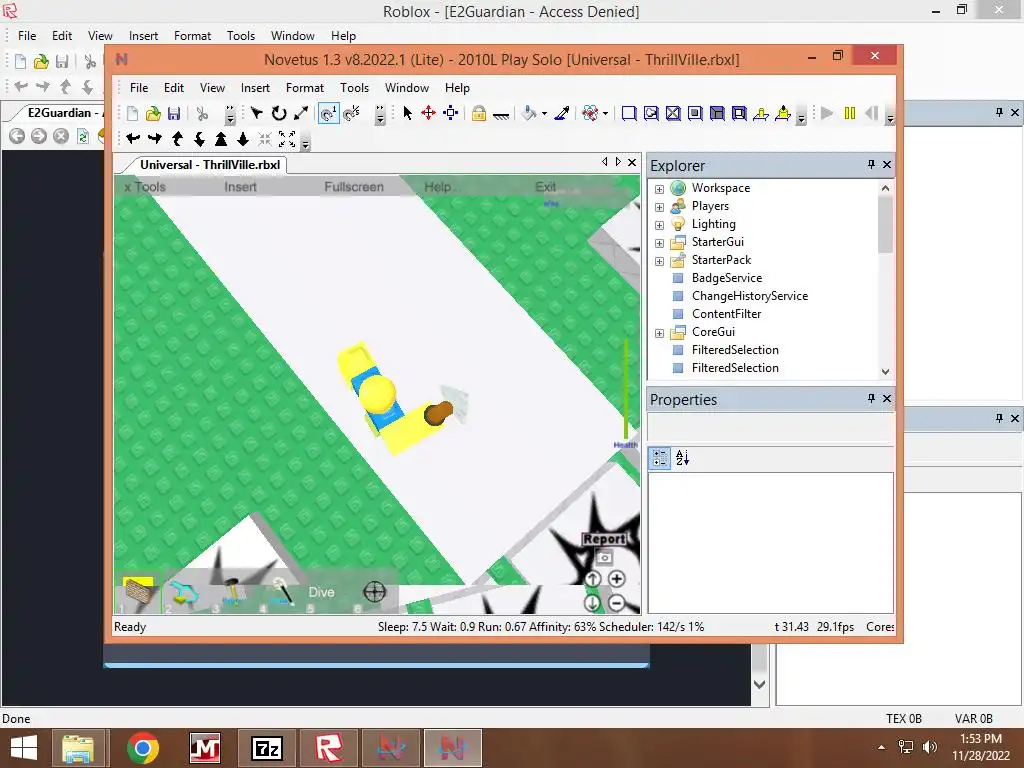
Task: Select the blue Resize handles tool
Action: [451, 113]
